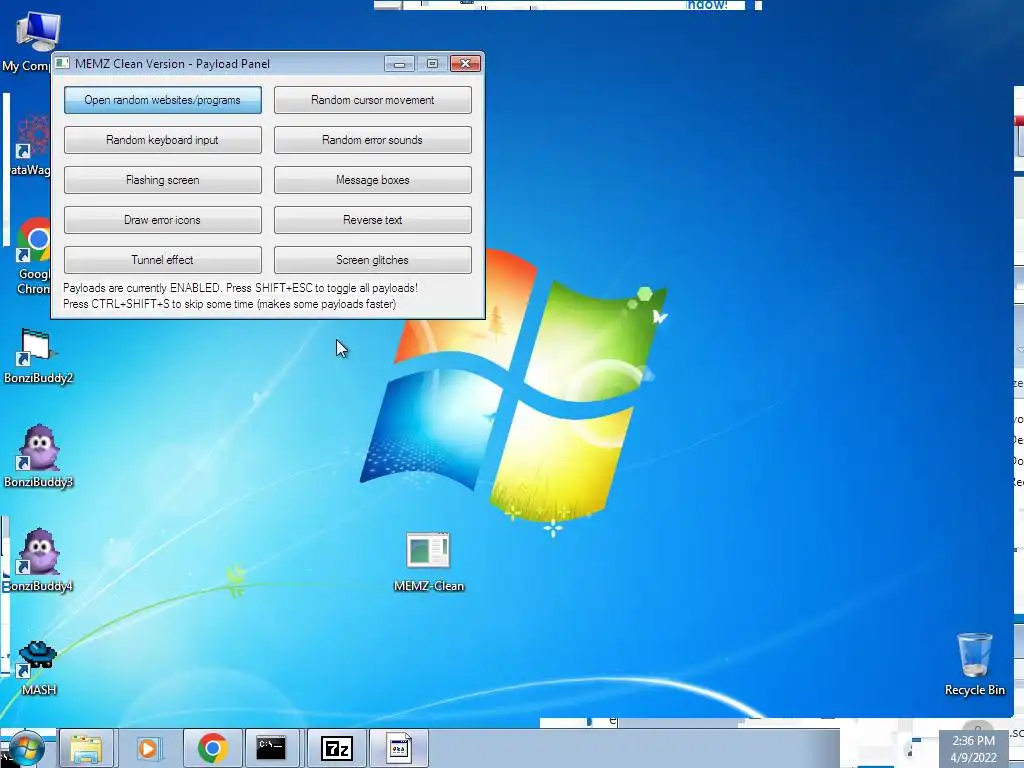Toggle the Flashing screen payload
This screenshot has width=1024, height=768.
163,180
